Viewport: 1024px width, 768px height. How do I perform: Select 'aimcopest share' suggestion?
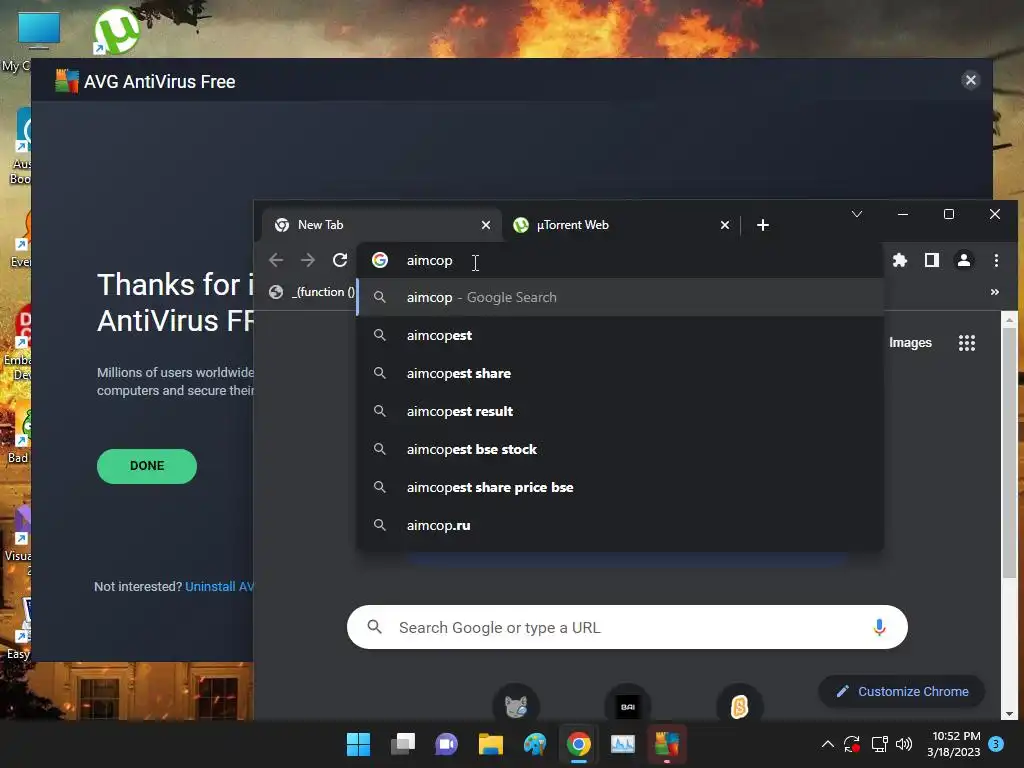point(620,373)
